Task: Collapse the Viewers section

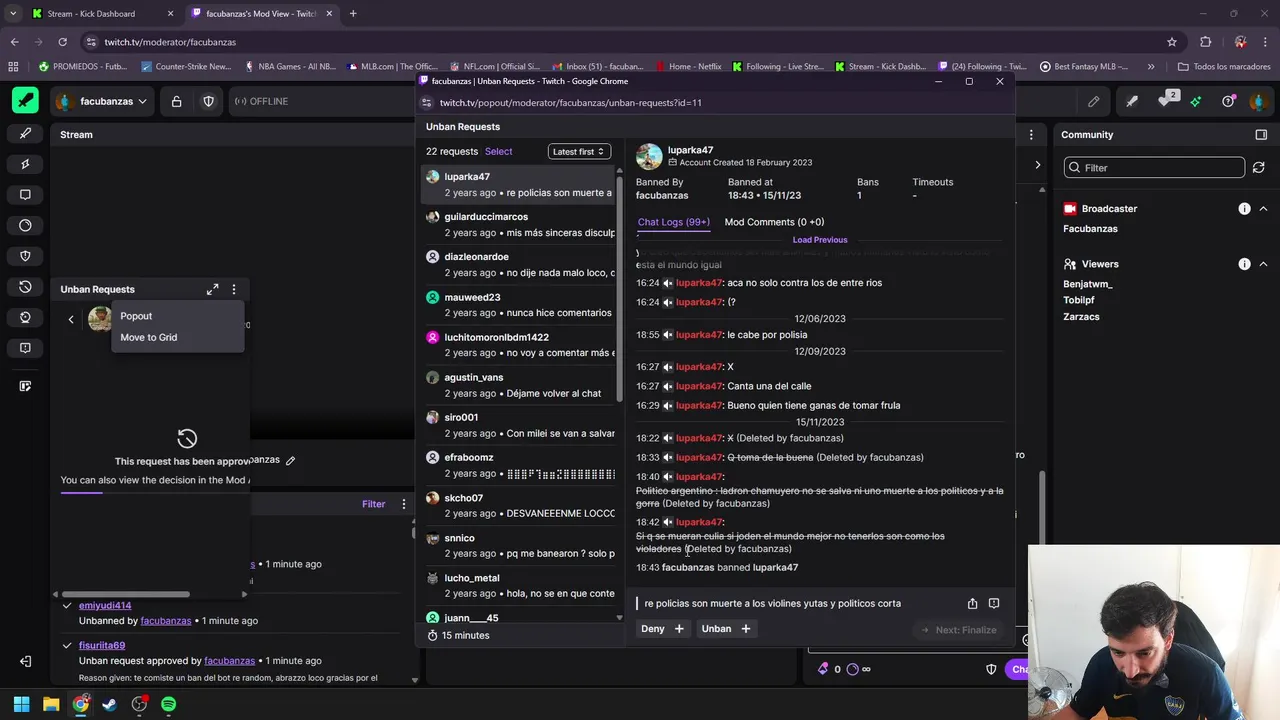Action: pyautogui.click(x=1263, y=264)
